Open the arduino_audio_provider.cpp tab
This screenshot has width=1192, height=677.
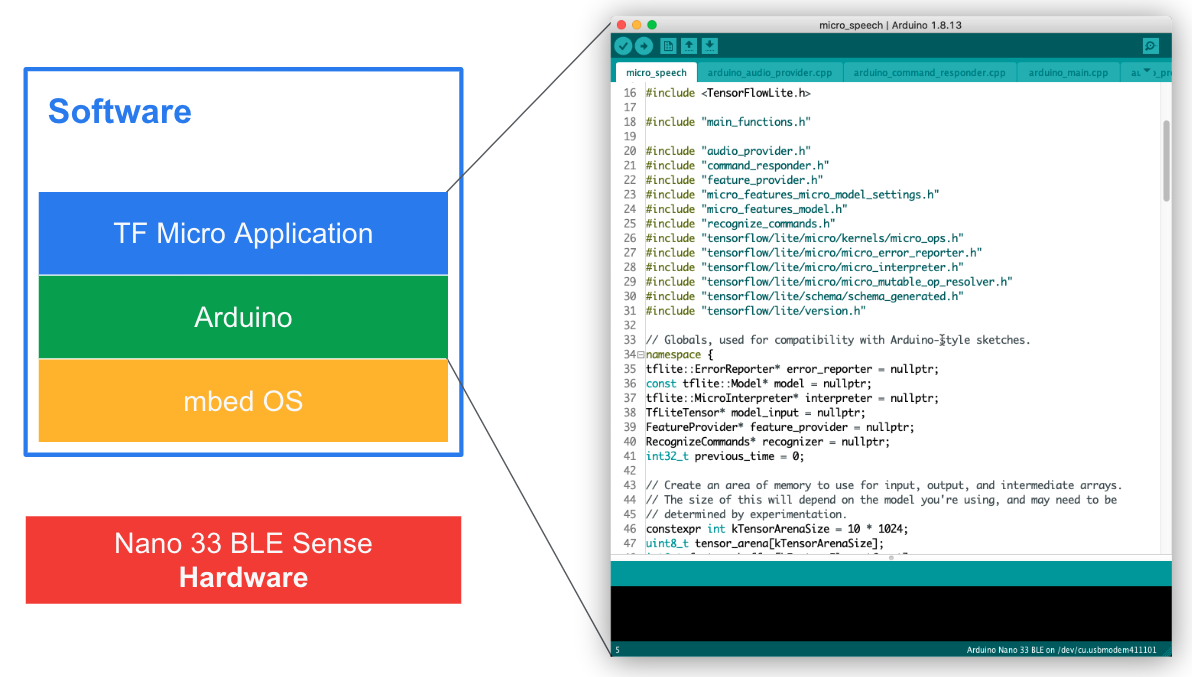tap(769, 73)
